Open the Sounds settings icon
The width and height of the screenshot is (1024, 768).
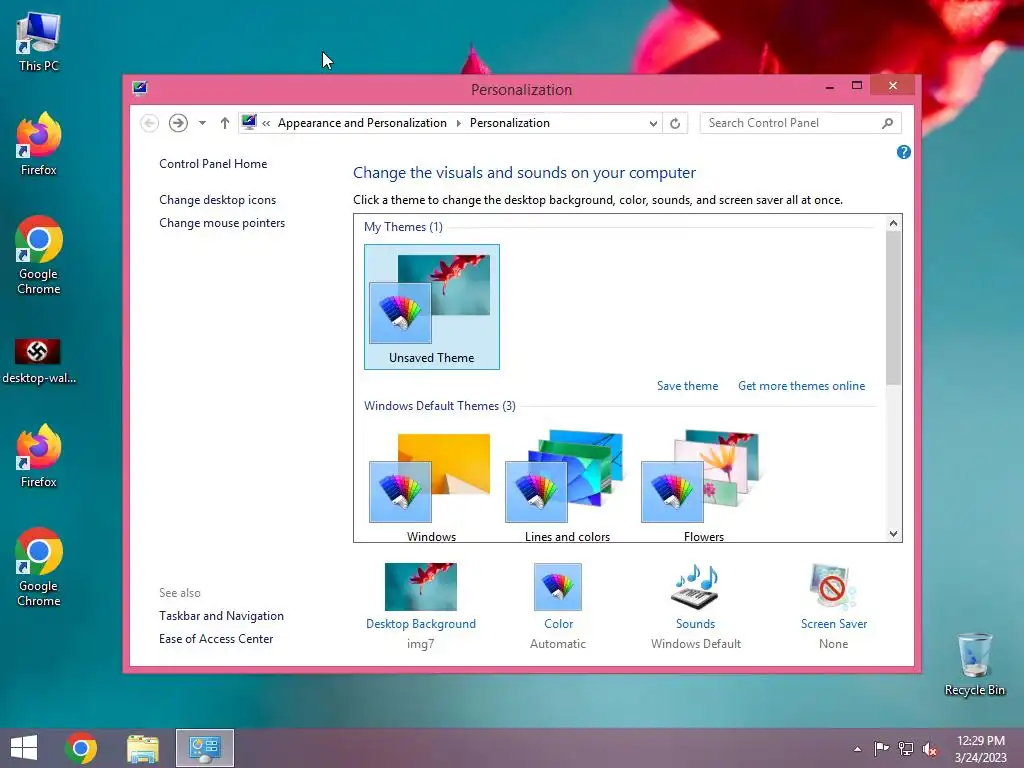click(x=696, y=586)
